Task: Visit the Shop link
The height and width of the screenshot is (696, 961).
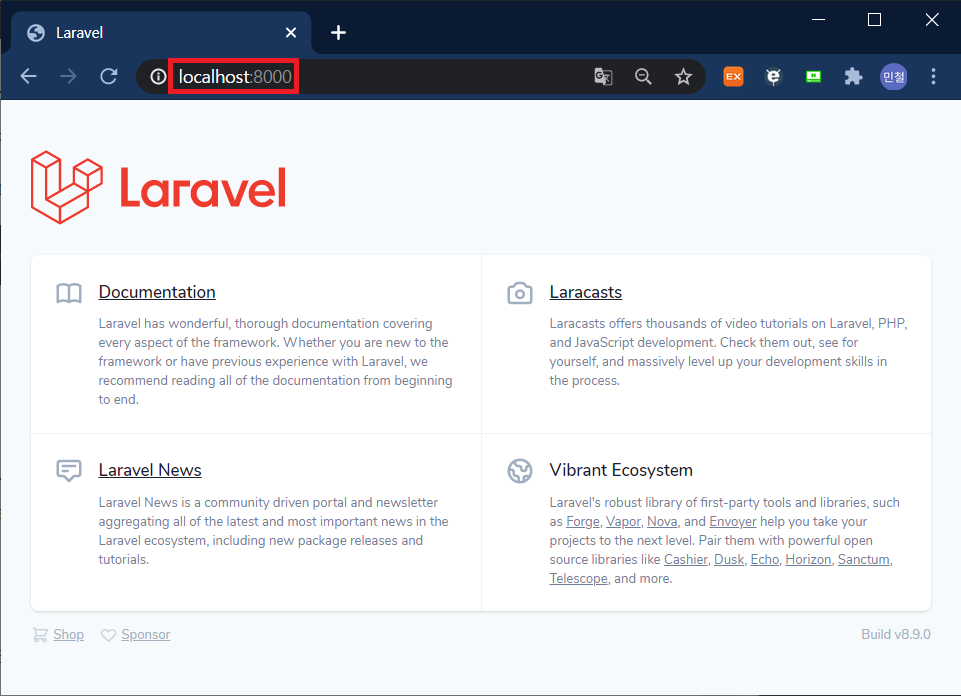Action: coord(69,634)
